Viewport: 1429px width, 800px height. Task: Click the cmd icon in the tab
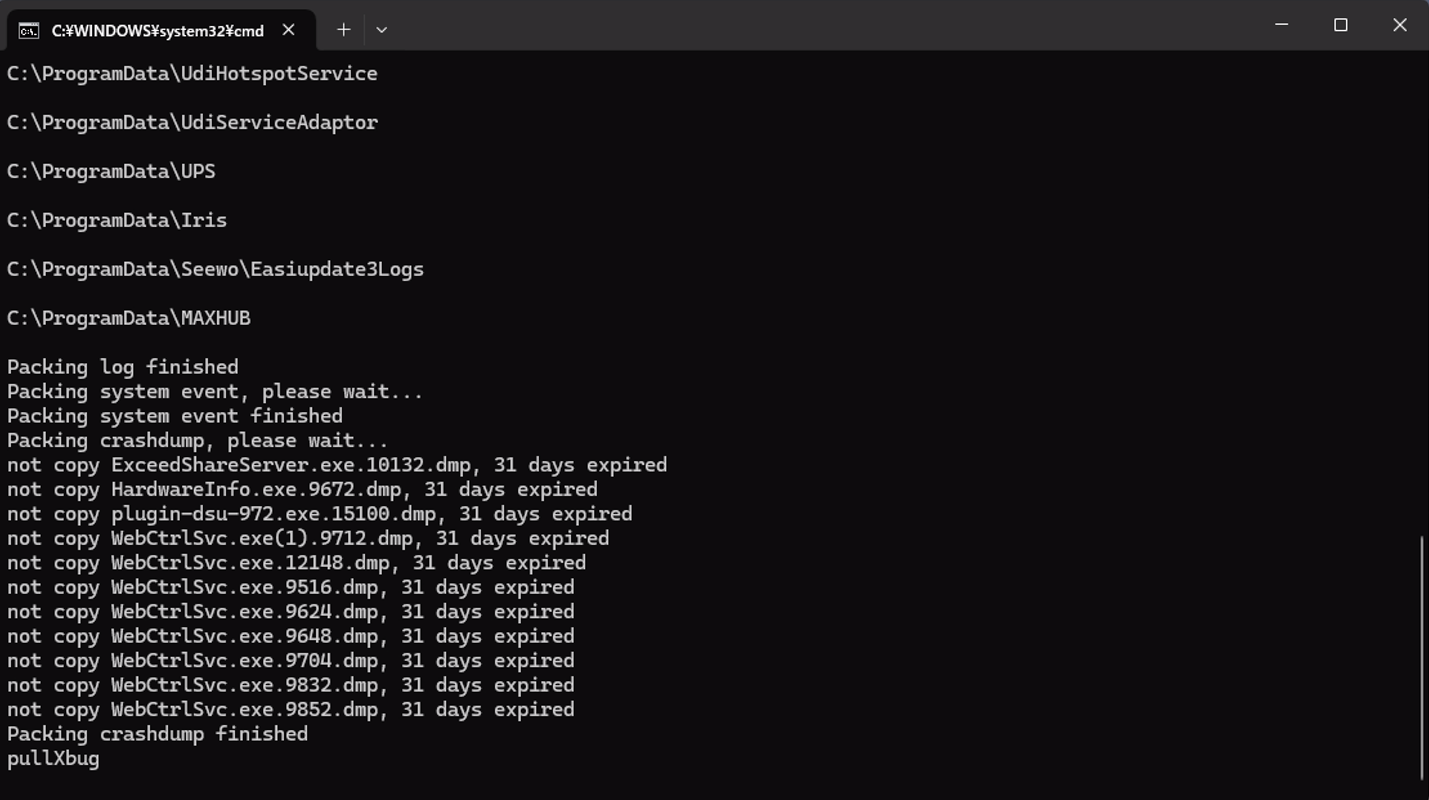pyautogui.click(x=29, y=31)
